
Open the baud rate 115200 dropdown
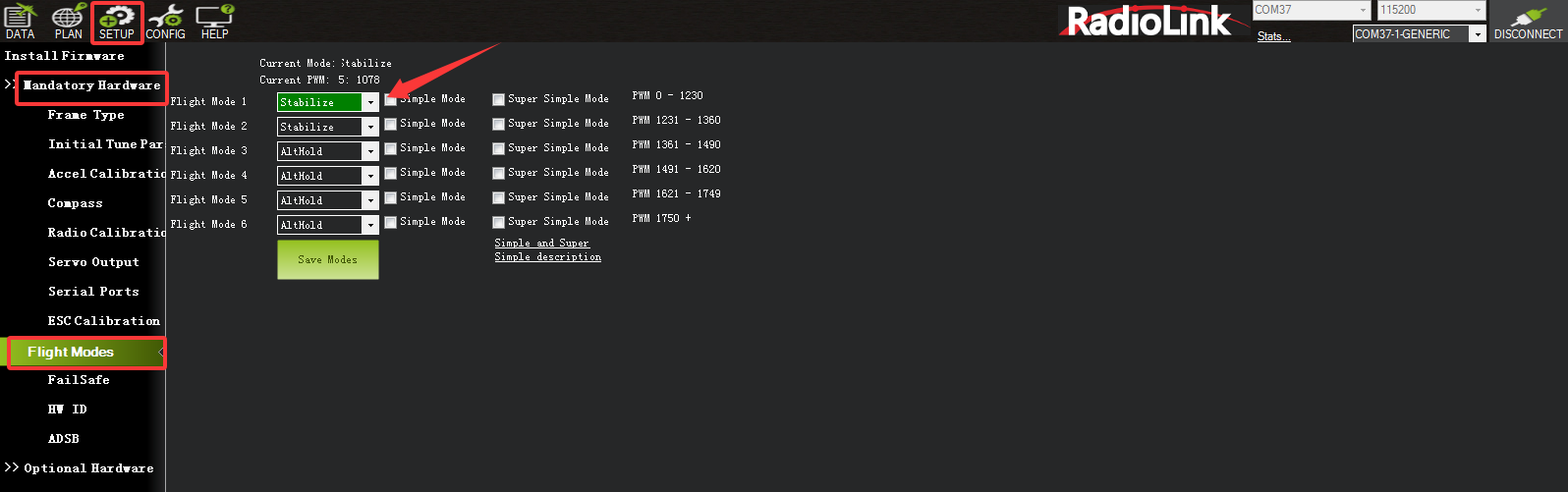pos(1478,10)
